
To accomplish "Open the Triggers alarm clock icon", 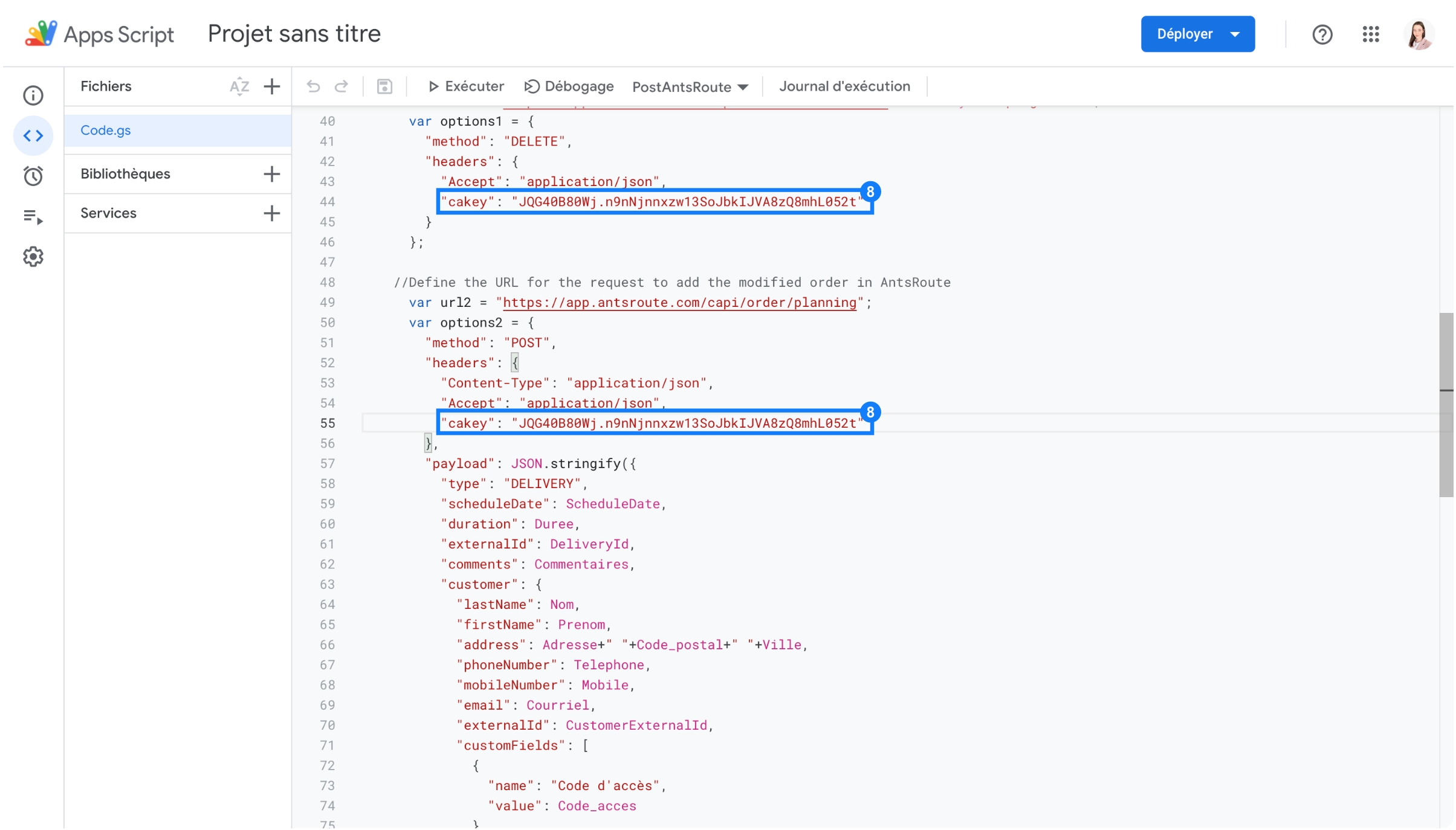I will point(33,176).
